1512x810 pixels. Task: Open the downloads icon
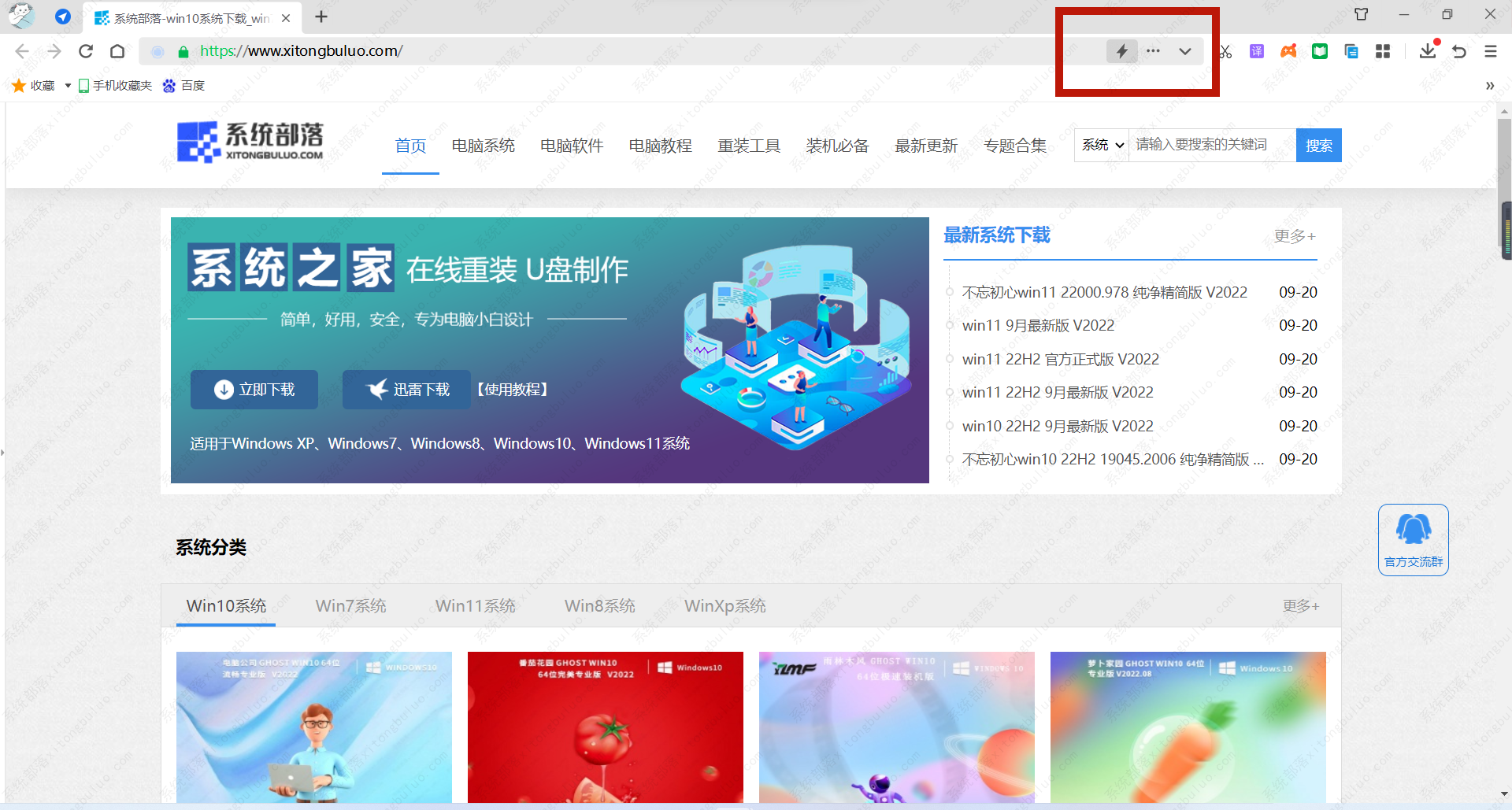(x=1428, y=51)
